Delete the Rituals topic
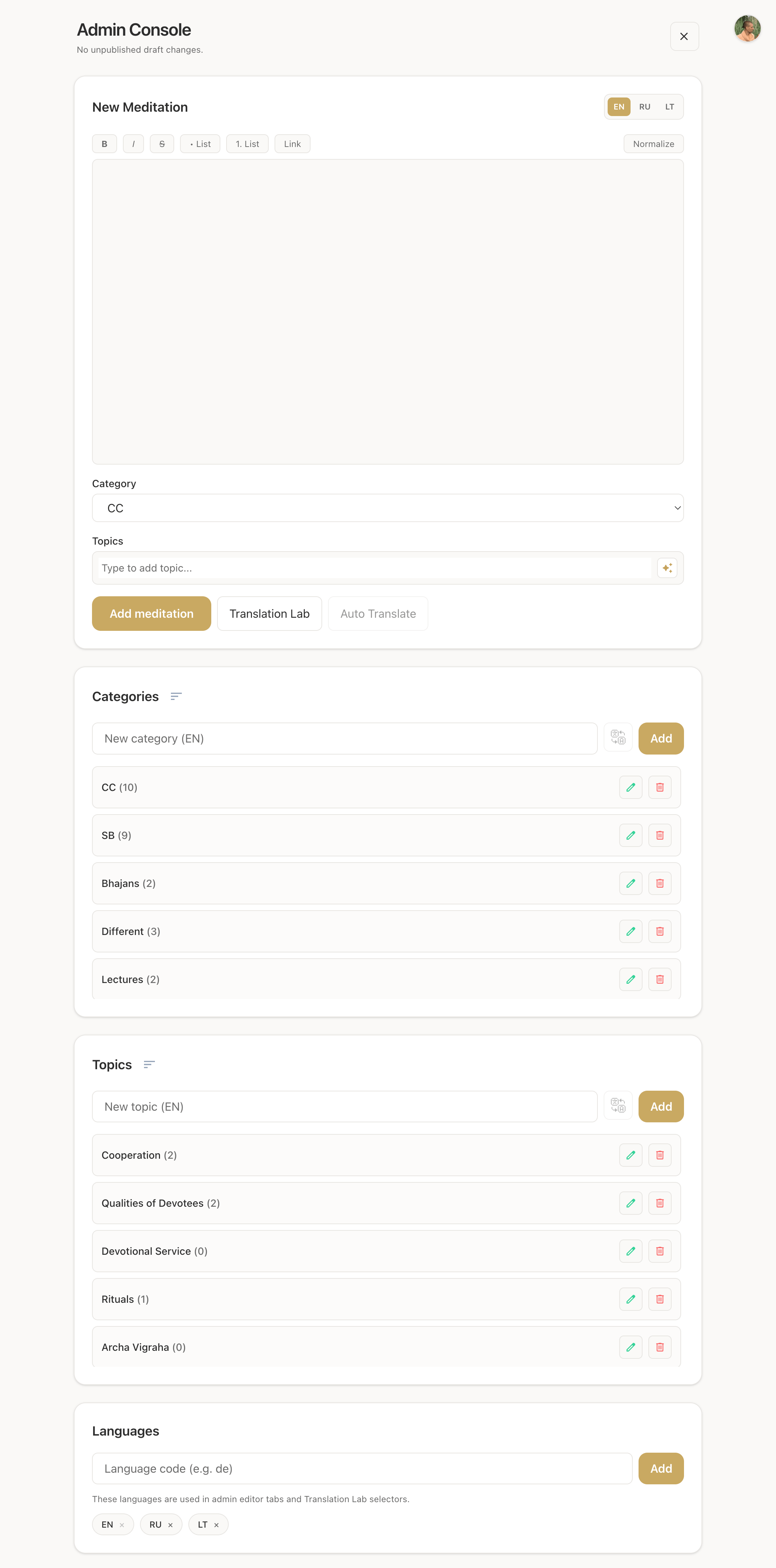Image resolution: width=776 pixels, height=1568 pixels. (x=660, y=1299)
